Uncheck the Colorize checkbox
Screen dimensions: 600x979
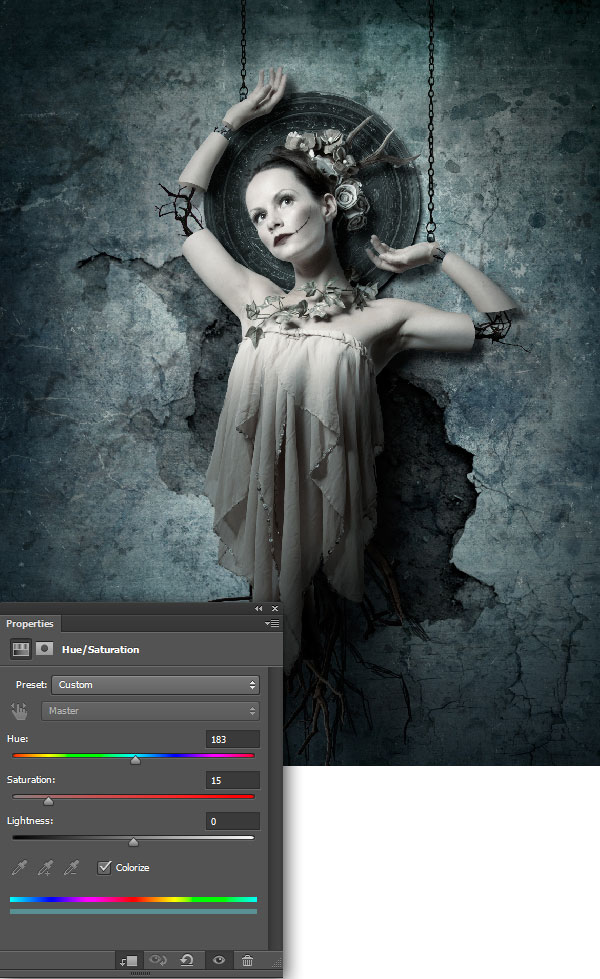pos(104,867)
